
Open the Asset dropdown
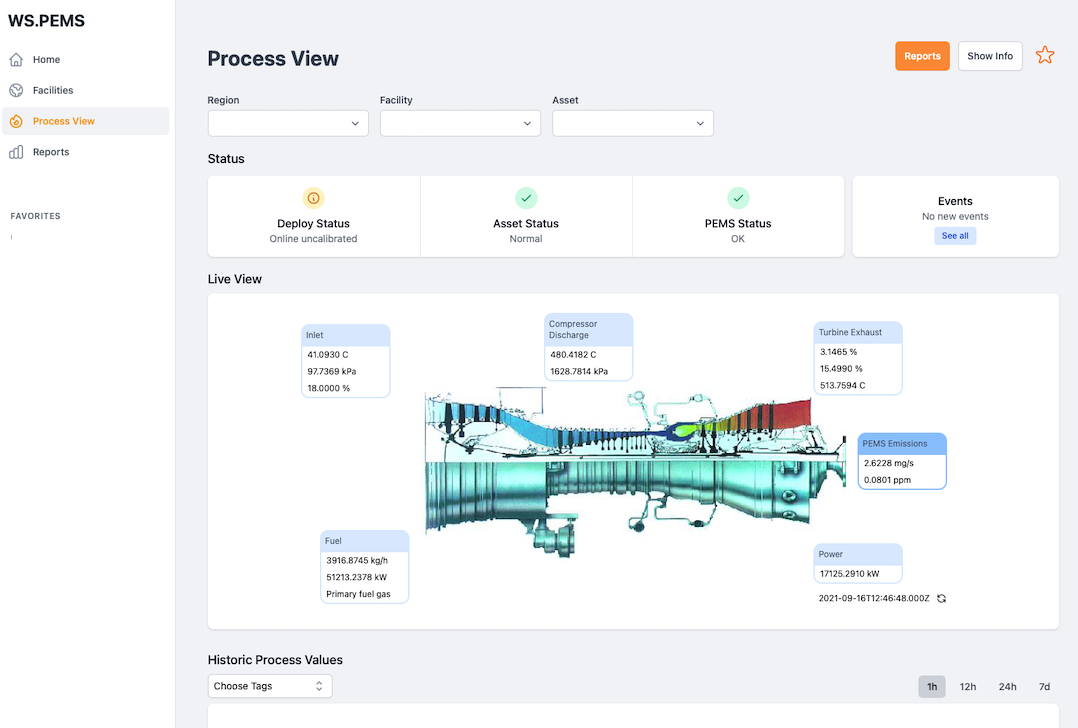coord(633,123)
